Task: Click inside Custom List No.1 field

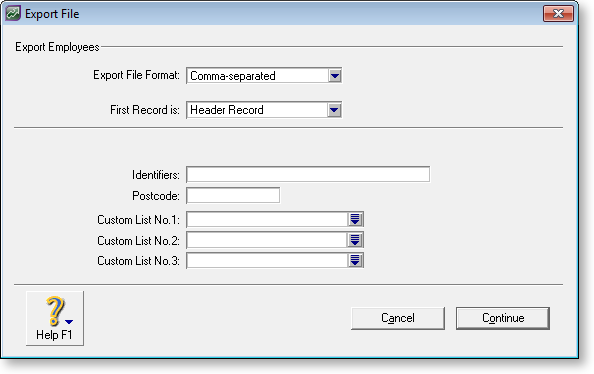Action: 267,219
